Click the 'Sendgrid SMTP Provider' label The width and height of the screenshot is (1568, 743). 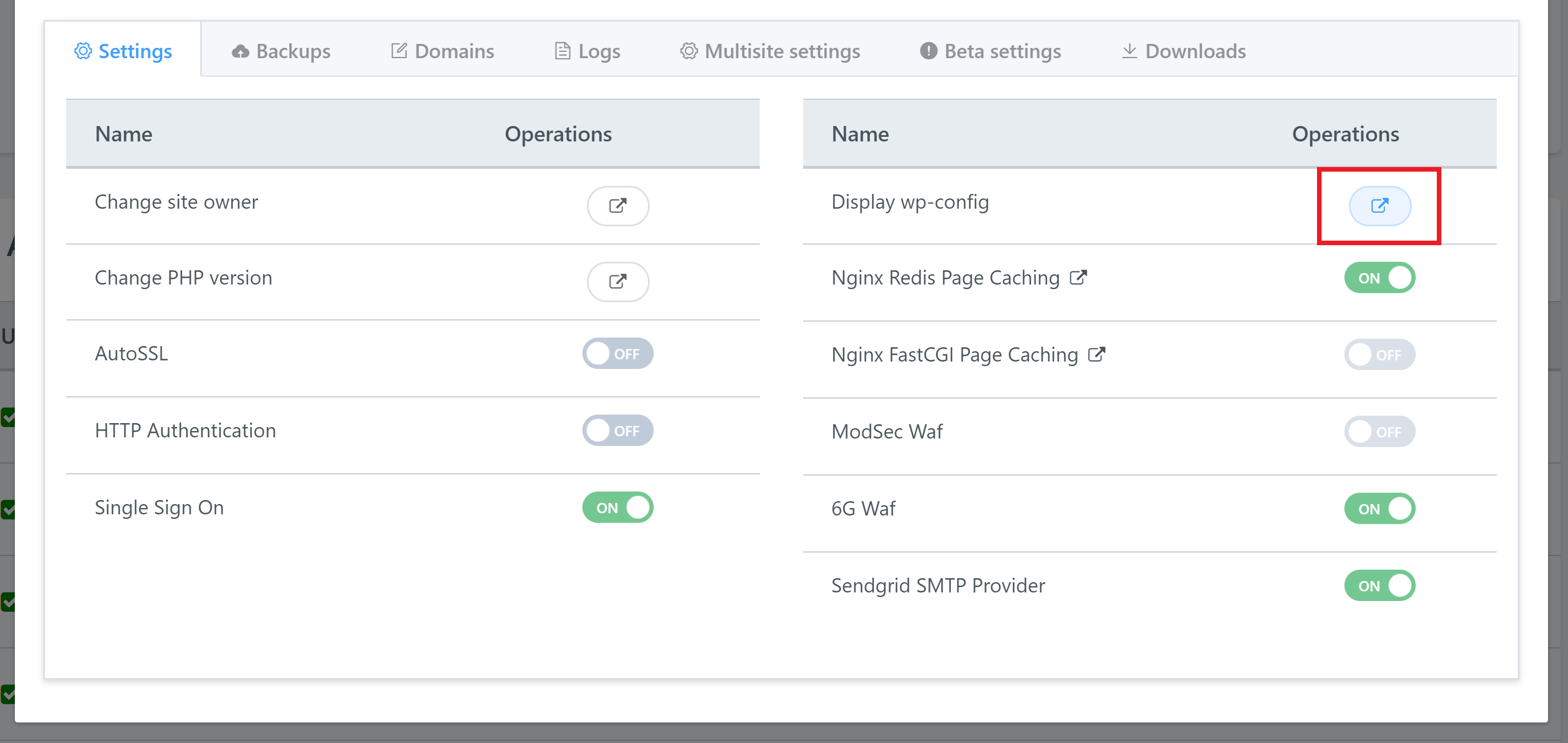pyautogui.click(x=939, y=586)
